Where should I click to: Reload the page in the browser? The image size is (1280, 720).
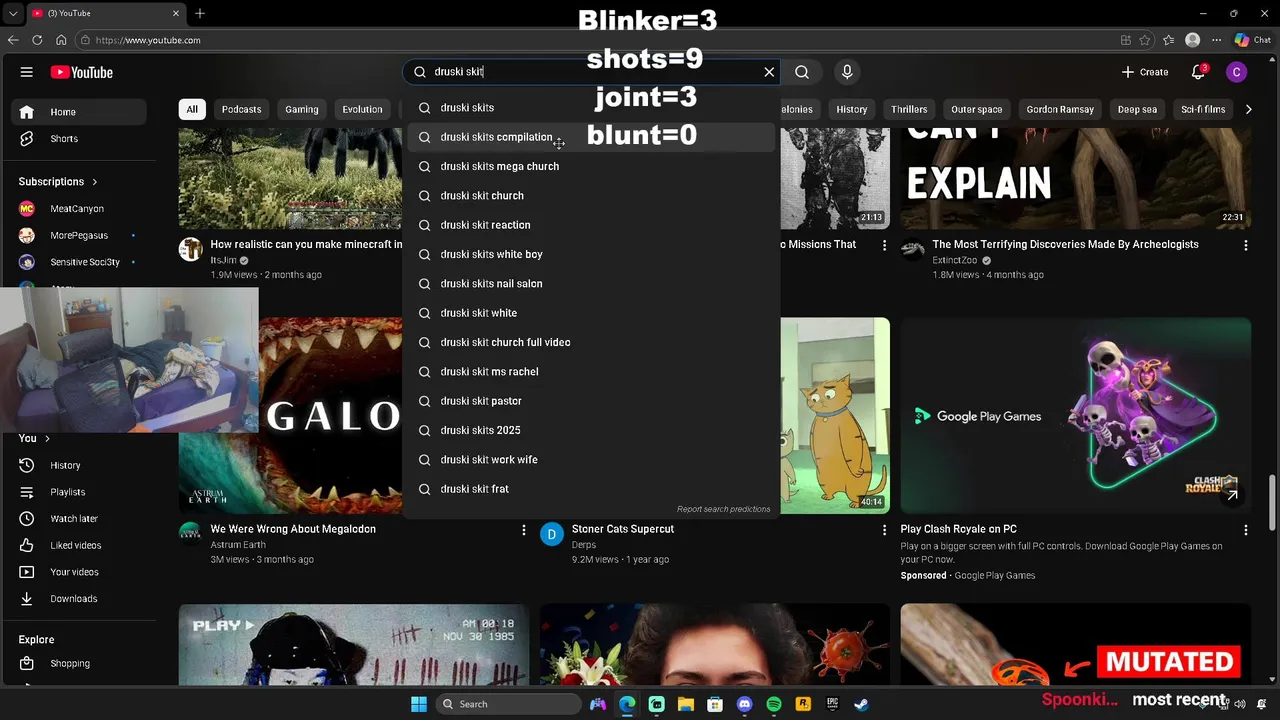(x=37, y=40)
